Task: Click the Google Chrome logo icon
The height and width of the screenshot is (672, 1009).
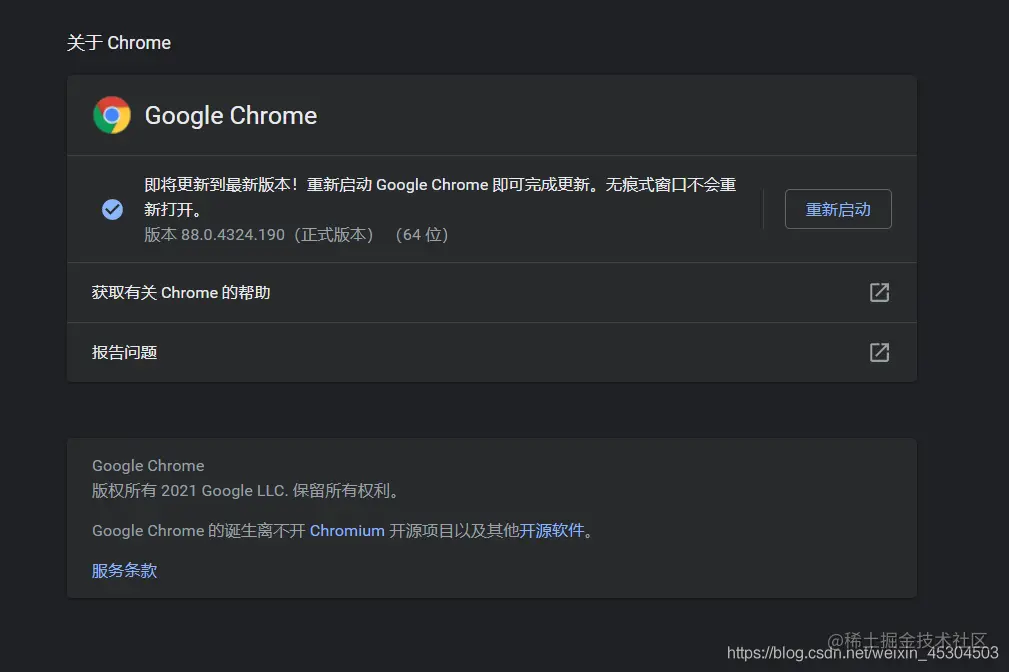Action: point(112,115)
